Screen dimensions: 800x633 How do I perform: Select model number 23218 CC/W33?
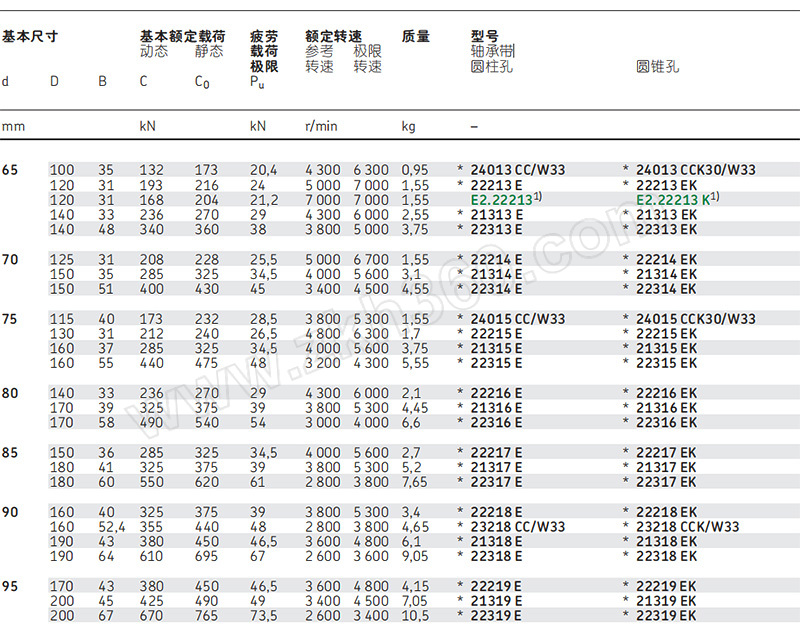518,527
